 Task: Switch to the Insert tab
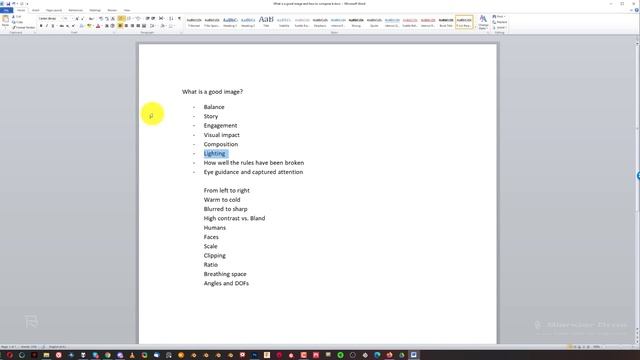[36, 10]
